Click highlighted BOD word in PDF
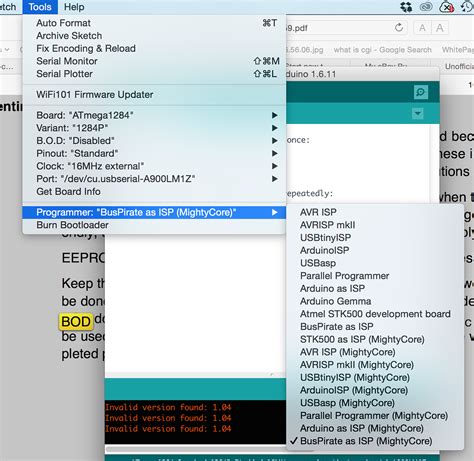 coord(76,322)
